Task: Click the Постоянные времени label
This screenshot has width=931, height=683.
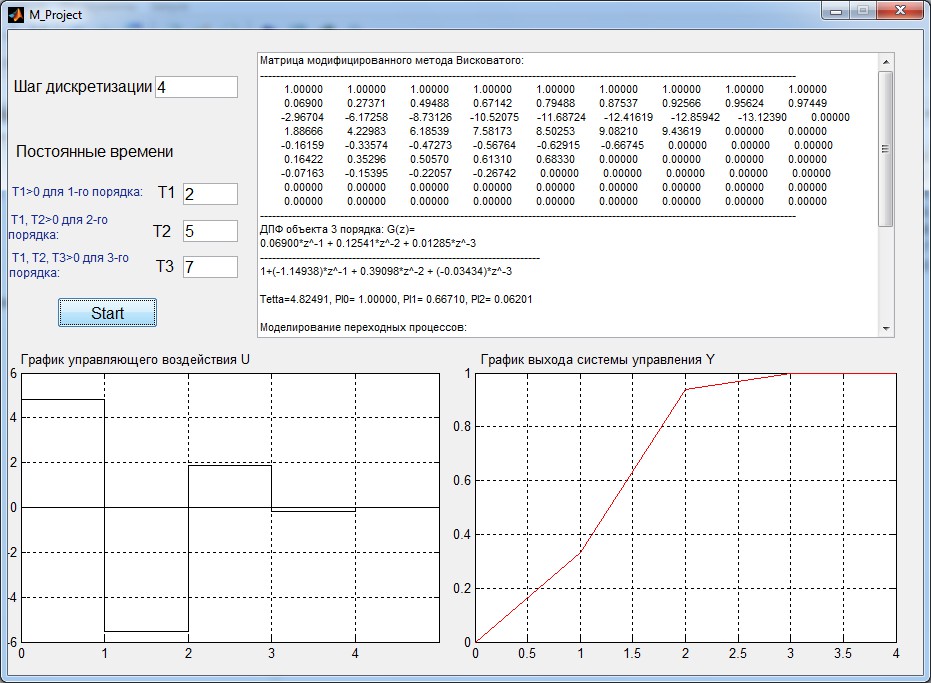Action: (94, 151)
